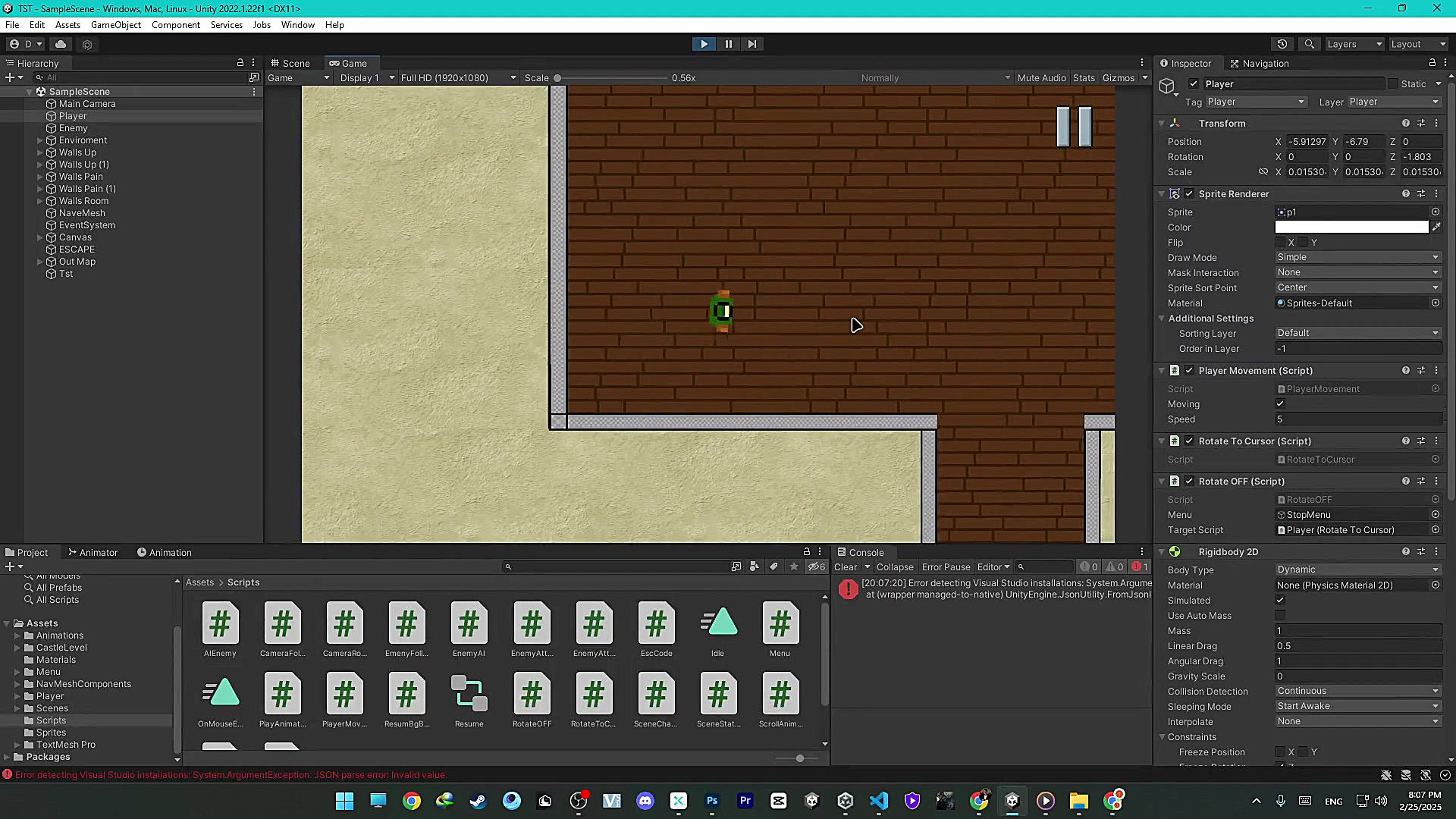
Task: Click the Windows Start button
Action: 344,801
